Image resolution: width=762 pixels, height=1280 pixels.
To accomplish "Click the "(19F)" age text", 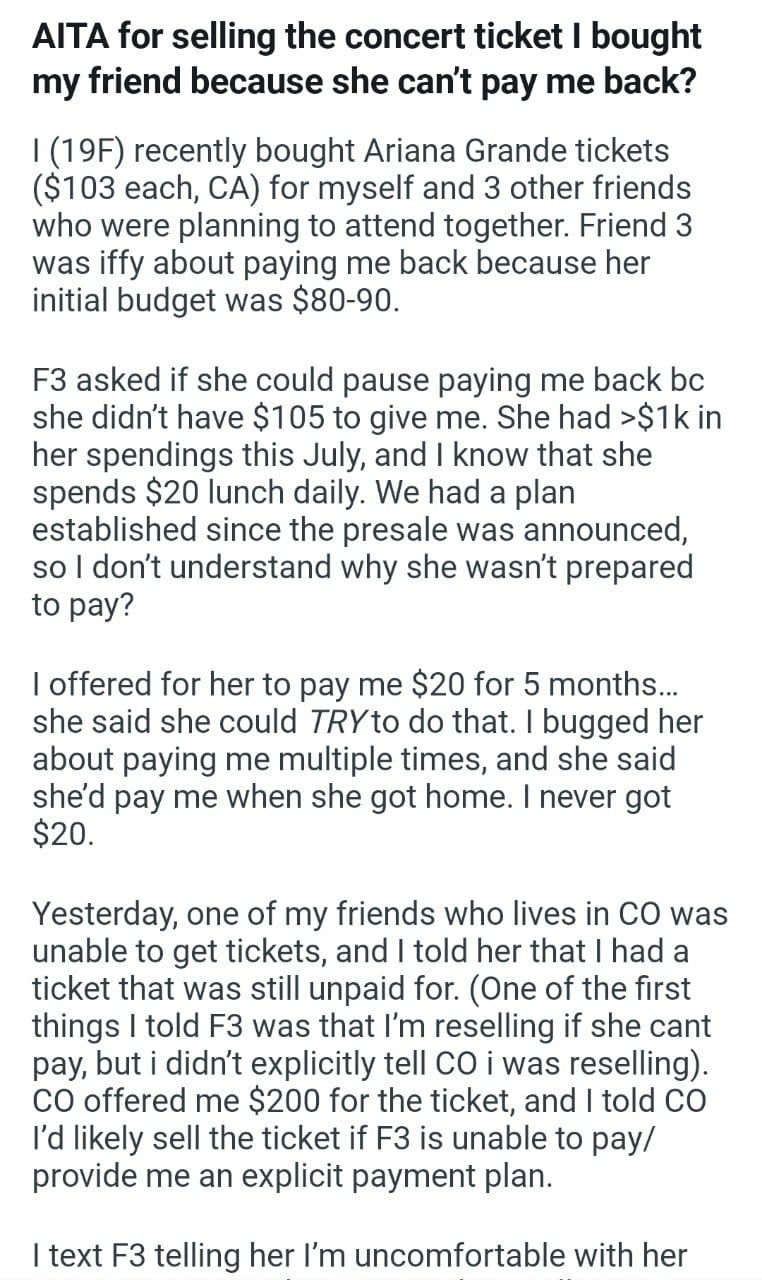I will point(92,152).
